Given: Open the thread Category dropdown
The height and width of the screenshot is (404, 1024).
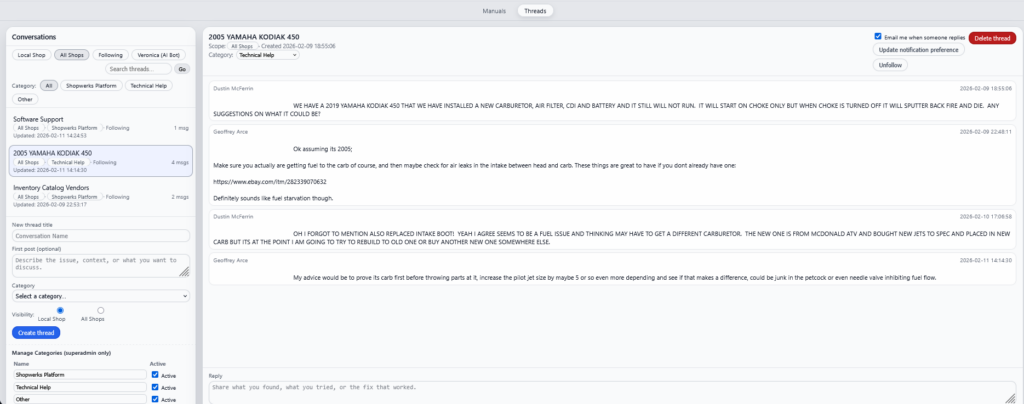Looking at the screenshot, I should (x=267, y=55).
